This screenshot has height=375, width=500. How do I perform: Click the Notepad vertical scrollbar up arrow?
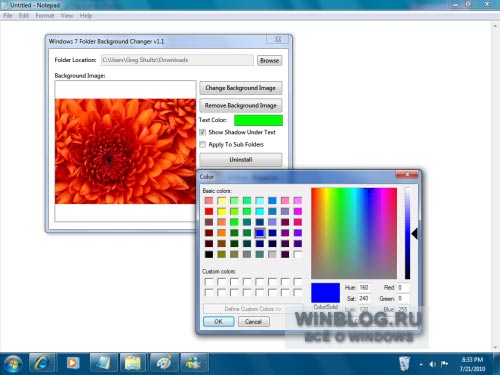click(x=495, y=26)
